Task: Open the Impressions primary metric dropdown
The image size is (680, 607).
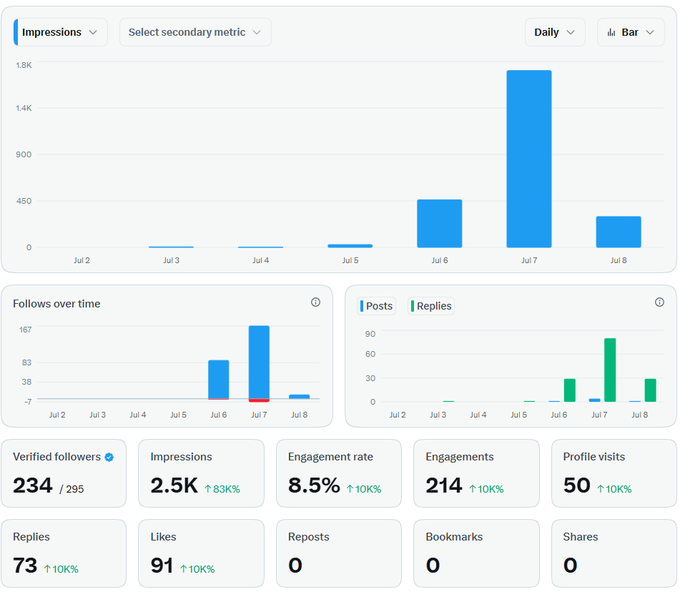Action: coord(61,33)
